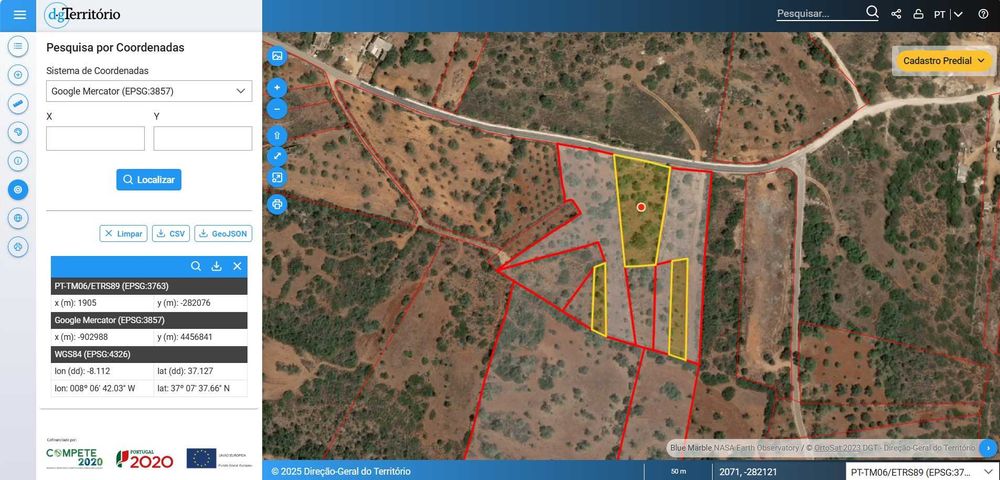This screenshot has height=480, width=1000.
Task: Click the Portugal 2020 logo
Action: 145,459
